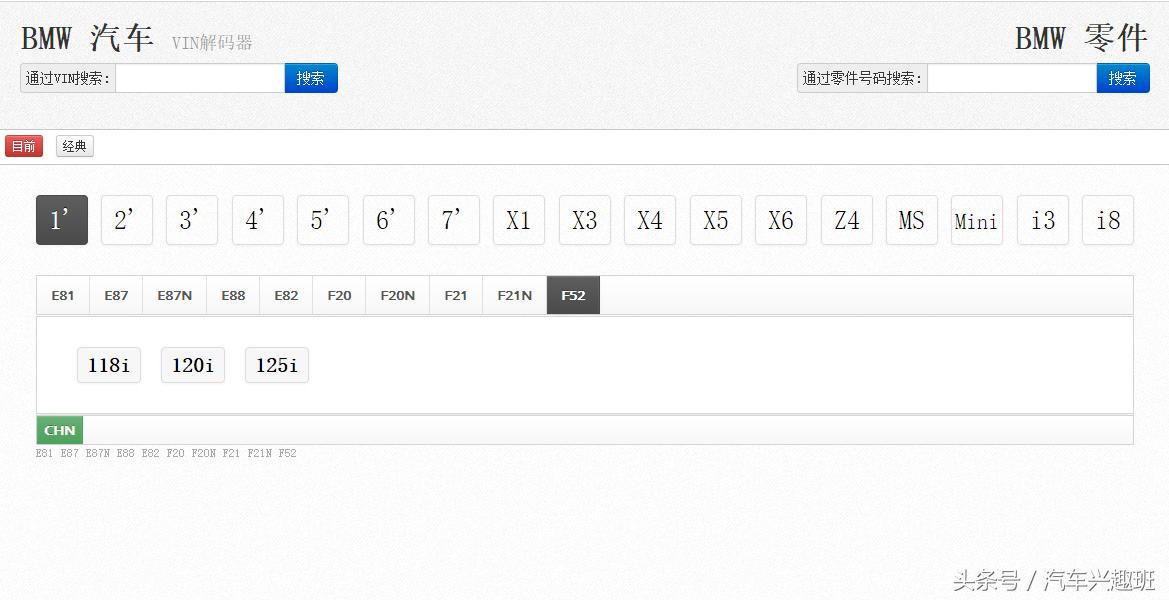The width and height of the screenshot is (1169, 600).
Task: Click the 通过VIN搜索 label
Action: [x=68, y=78]
